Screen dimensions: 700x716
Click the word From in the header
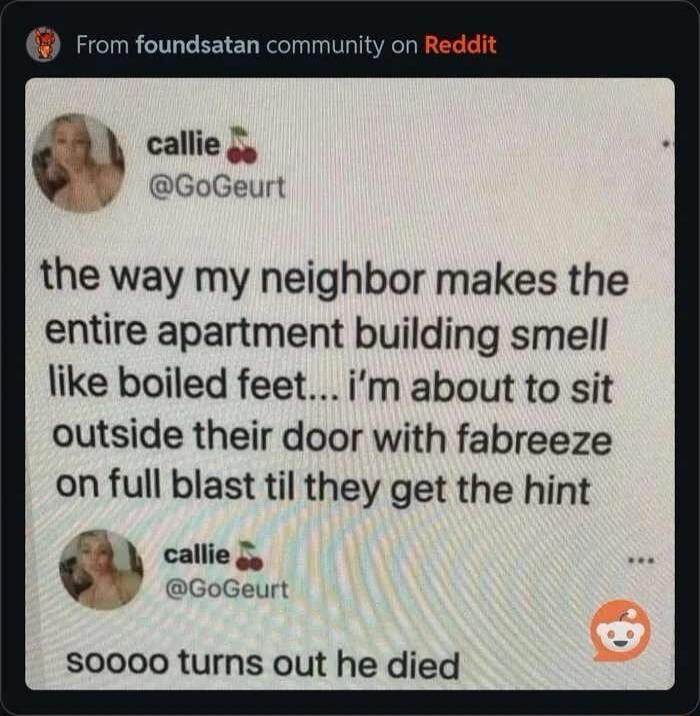103,45
